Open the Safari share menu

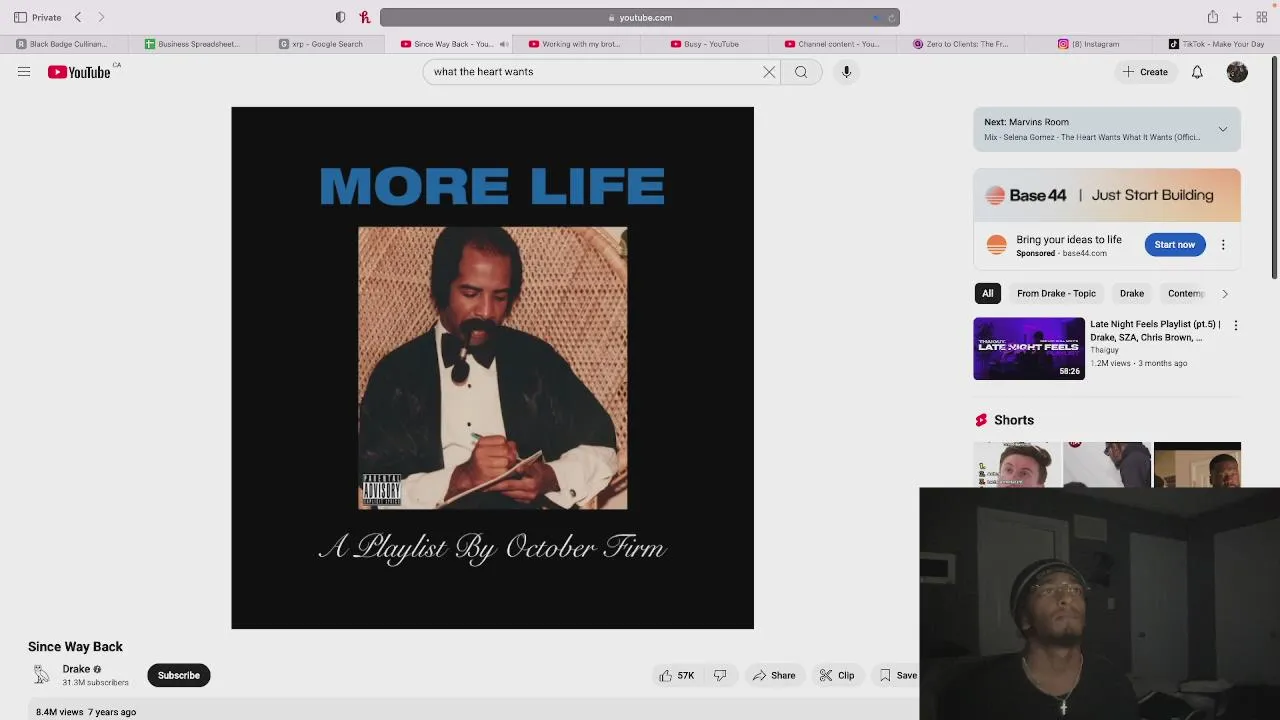tap(1212, 17)
